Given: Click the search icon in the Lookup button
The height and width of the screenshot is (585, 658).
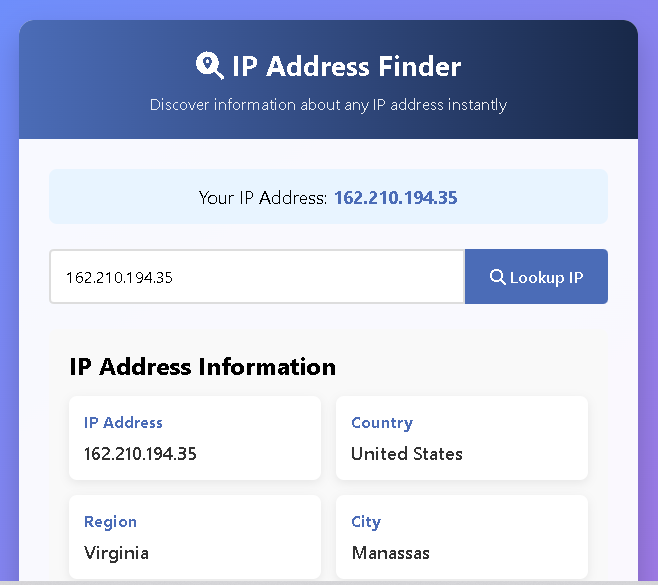Looking at the screenshot, I should click(x=497, y=277).
